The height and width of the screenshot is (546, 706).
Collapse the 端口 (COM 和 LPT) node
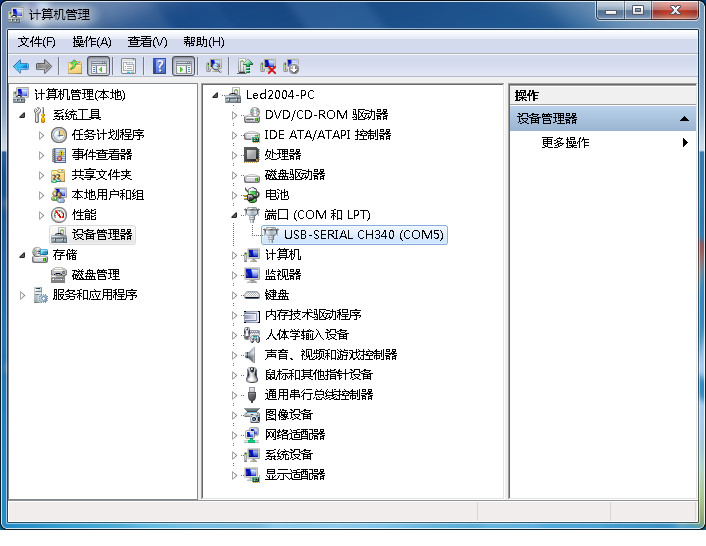235,214
